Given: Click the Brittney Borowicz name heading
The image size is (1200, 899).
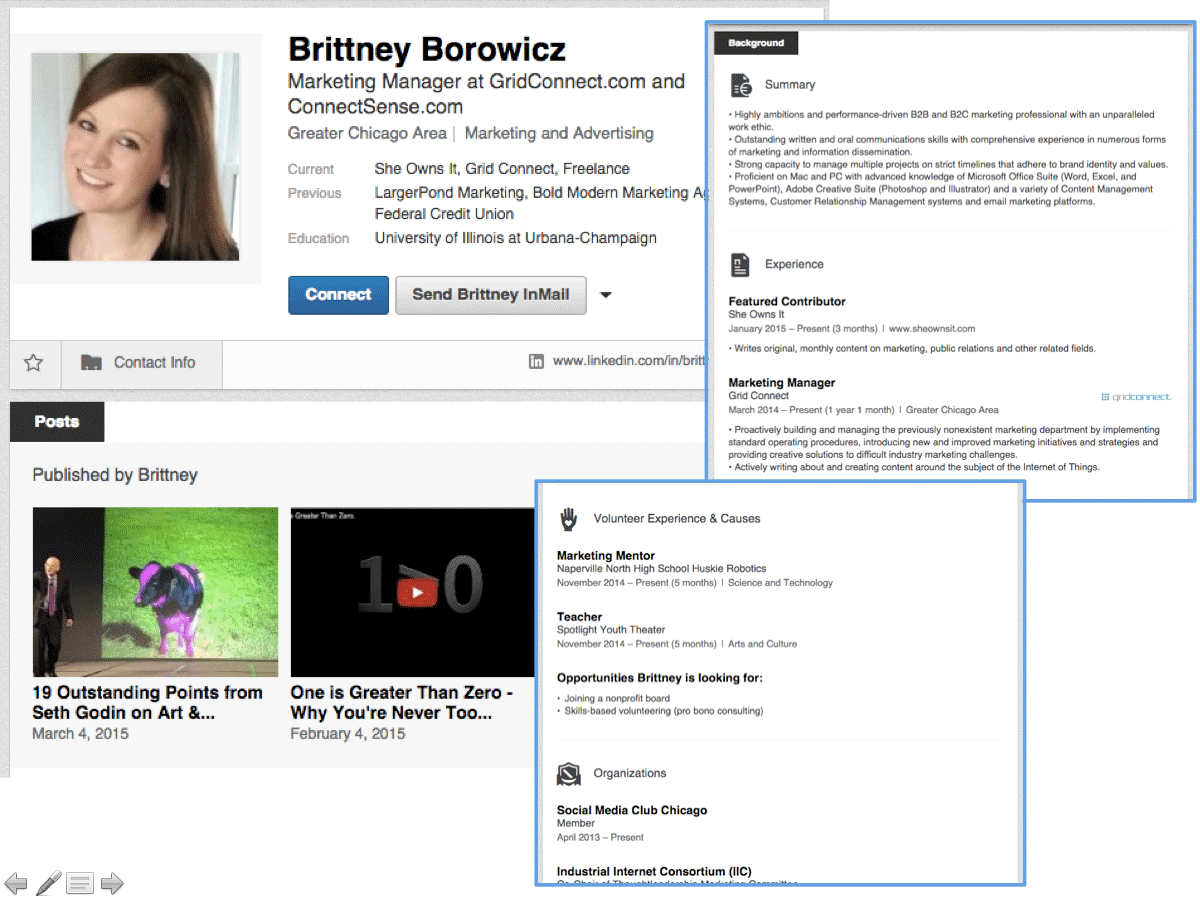Looking at the screenshot, I should [x=427, y=49].
